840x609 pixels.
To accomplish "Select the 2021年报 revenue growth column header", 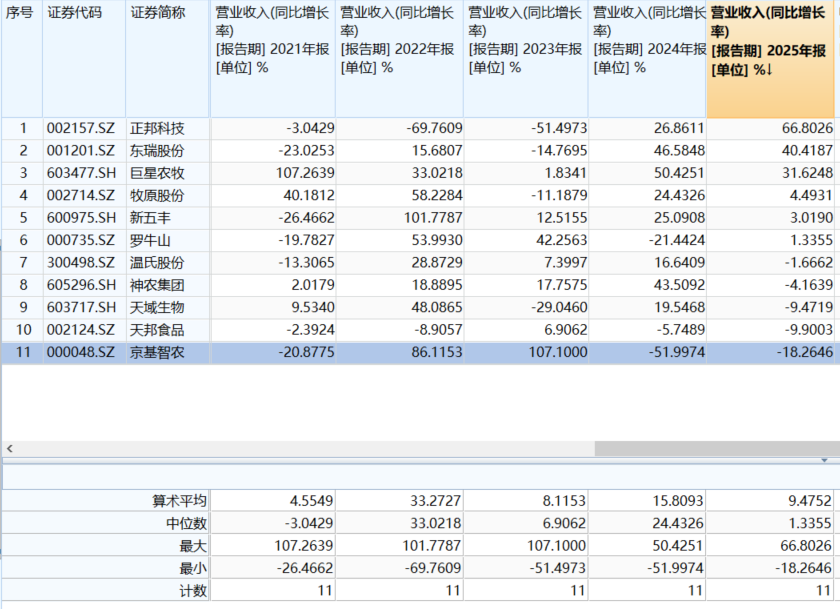I will [x=273, y=59].
